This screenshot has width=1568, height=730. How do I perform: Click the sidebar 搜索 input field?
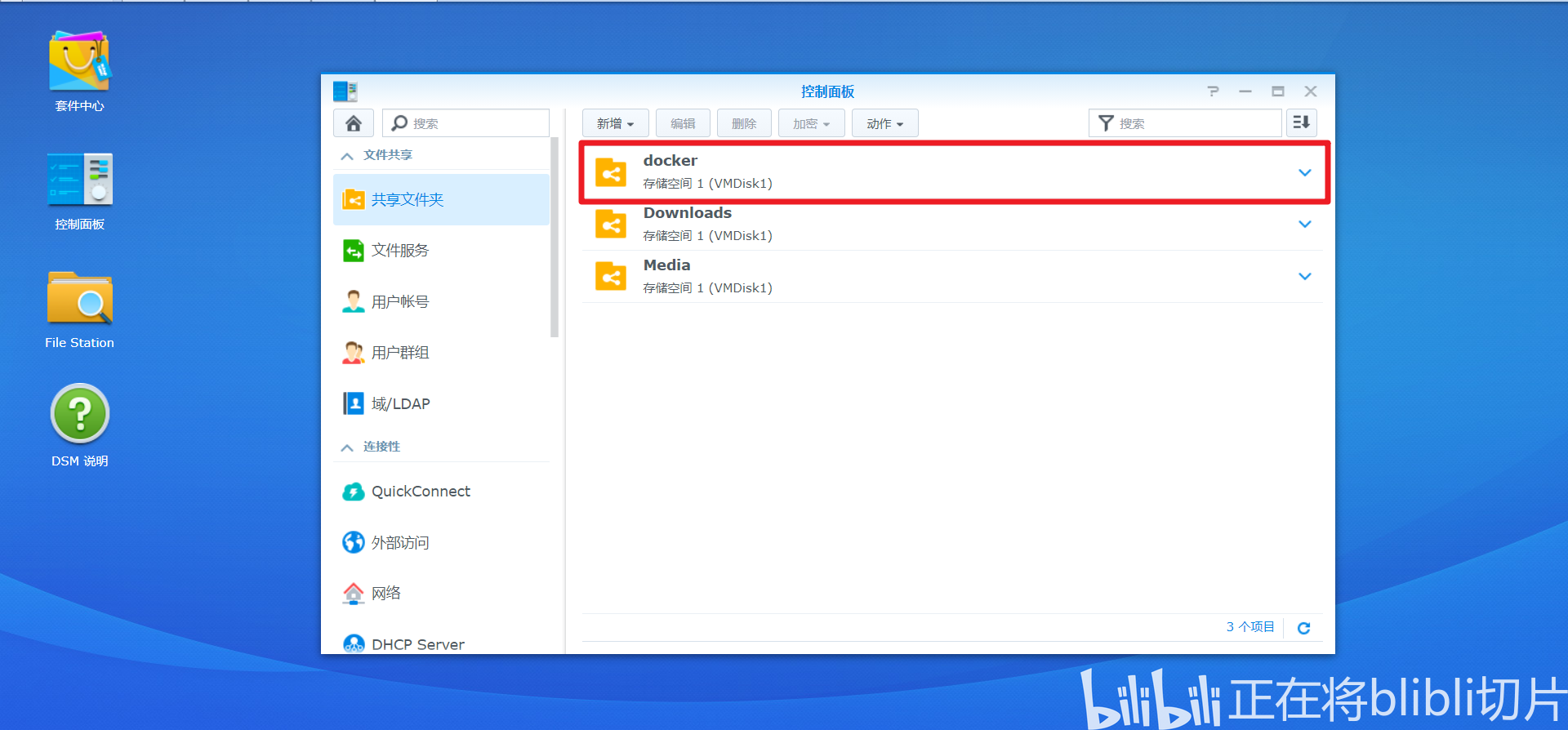(x=465, y=123)
